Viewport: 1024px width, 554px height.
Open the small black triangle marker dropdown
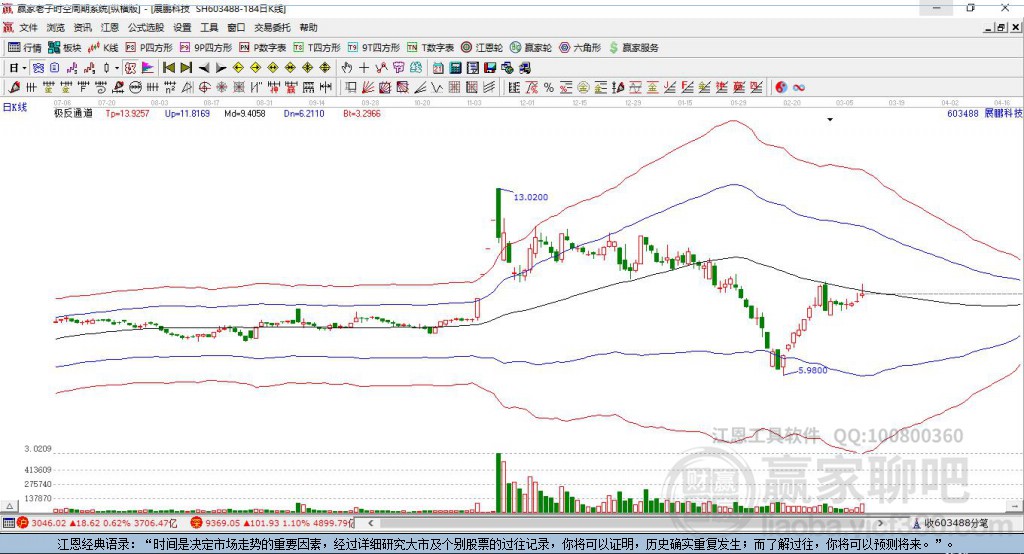tap(830, 120)
